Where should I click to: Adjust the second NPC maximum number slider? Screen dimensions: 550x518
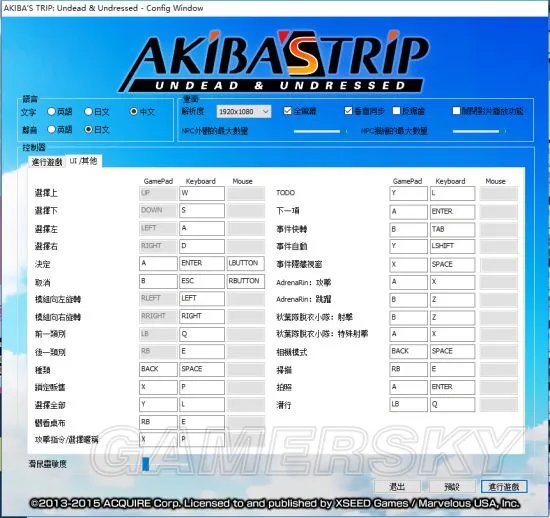coord(479,132)
